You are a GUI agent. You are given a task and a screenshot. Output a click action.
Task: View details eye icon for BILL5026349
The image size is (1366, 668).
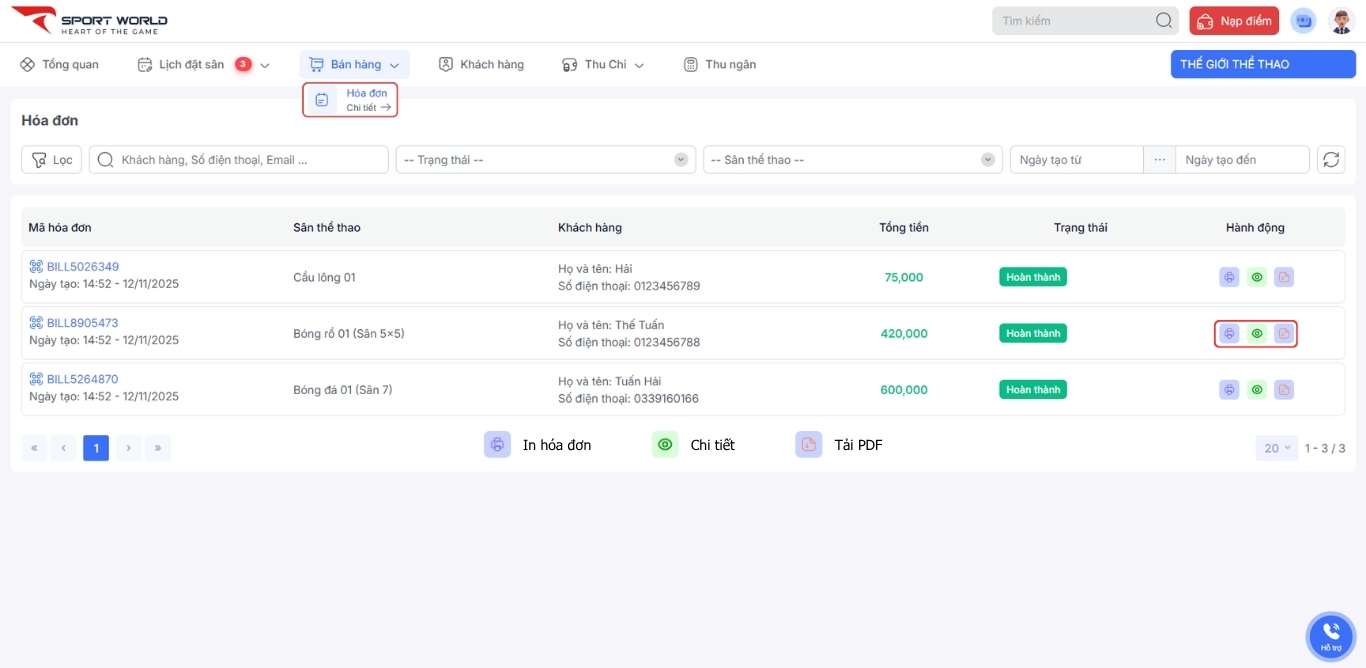tap(1257, 277)
